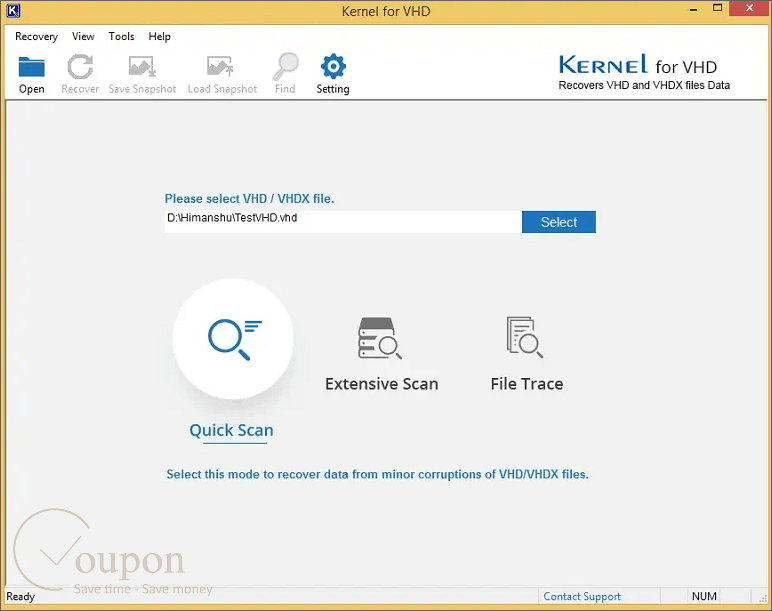772x611 pixels.
Task: Open the Help menu
Action: (160, 36)
